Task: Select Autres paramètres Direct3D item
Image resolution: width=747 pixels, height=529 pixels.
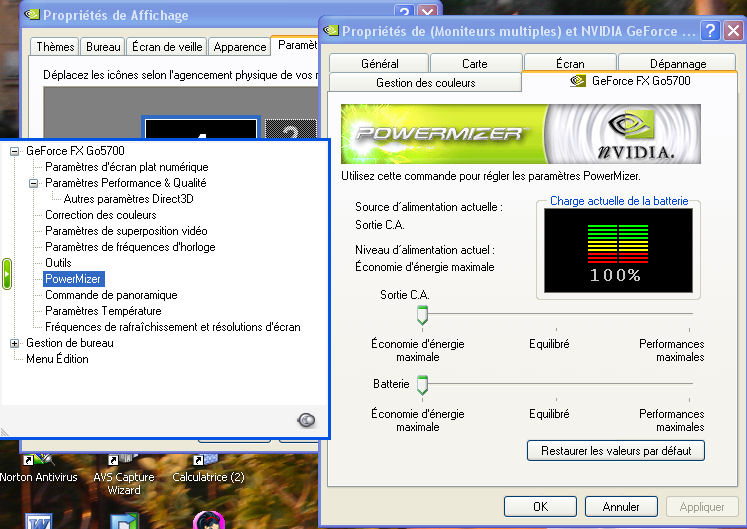Action: pos(128,199)
